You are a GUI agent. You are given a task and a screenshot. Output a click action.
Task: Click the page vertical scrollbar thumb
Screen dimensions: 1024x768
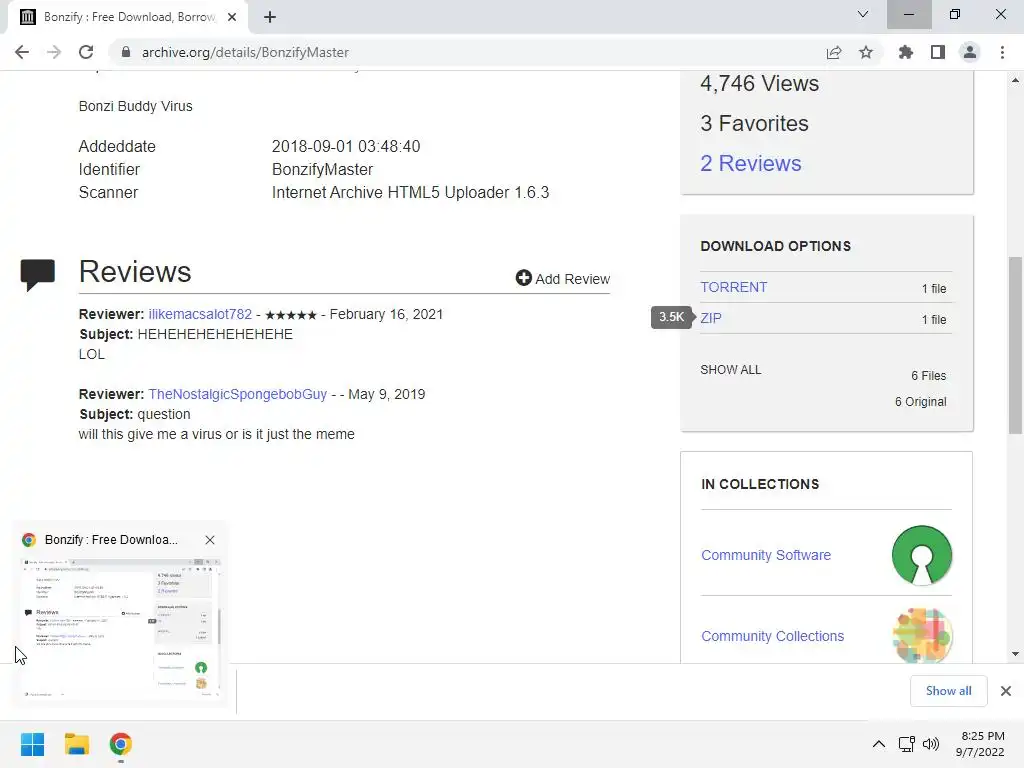[x=1015, y=345]
